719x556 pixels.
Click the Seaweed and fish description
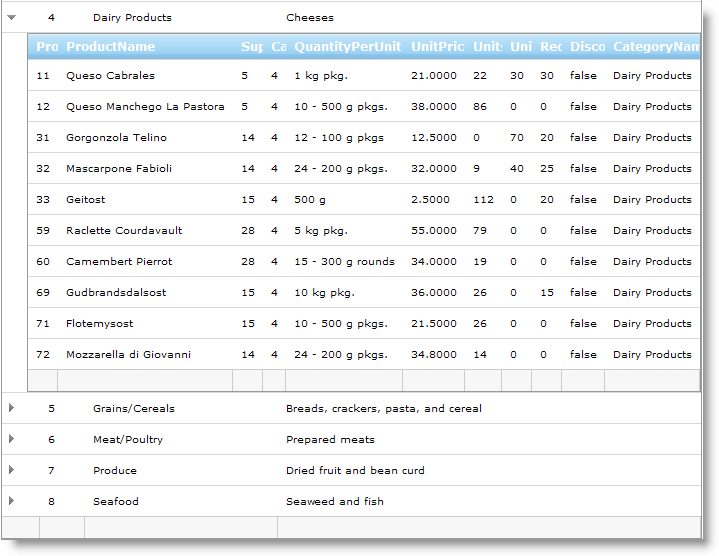pos(335,501)
